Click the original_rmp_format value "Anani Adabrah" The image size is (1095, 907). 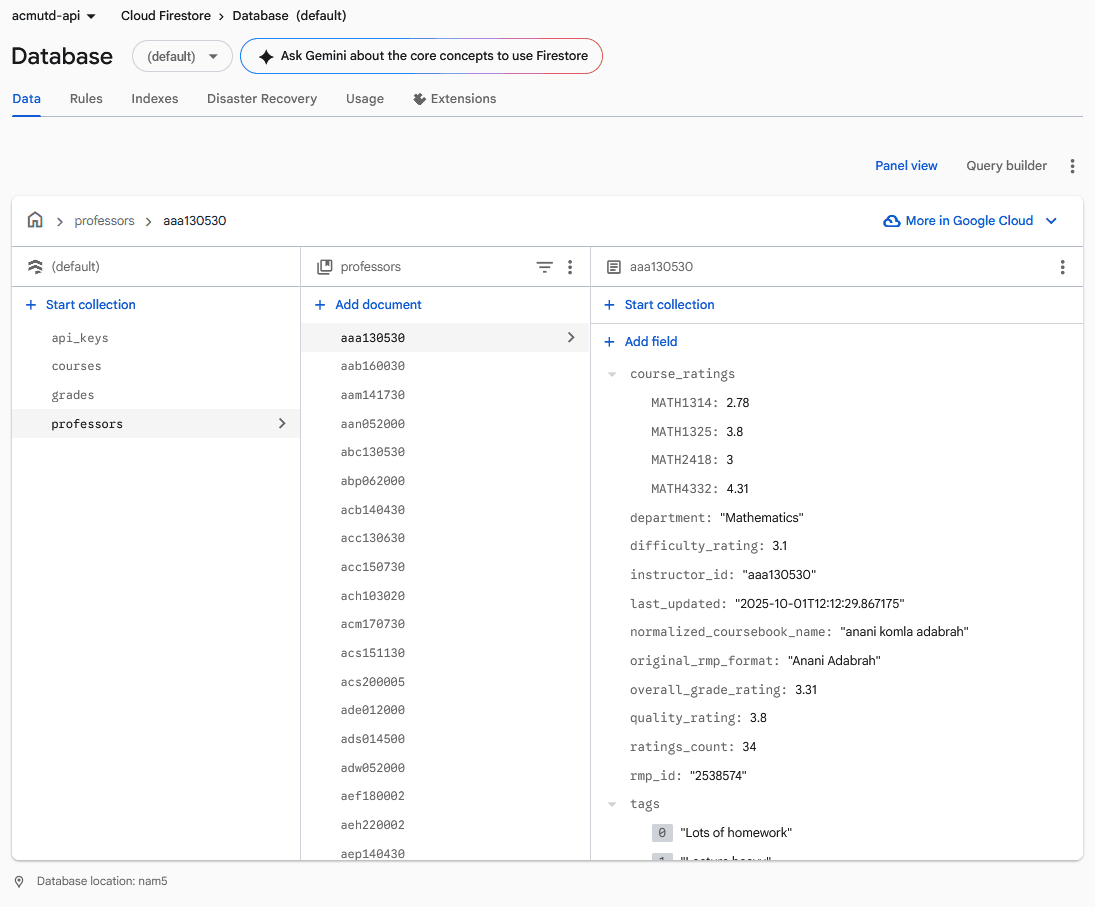point(834,661)
